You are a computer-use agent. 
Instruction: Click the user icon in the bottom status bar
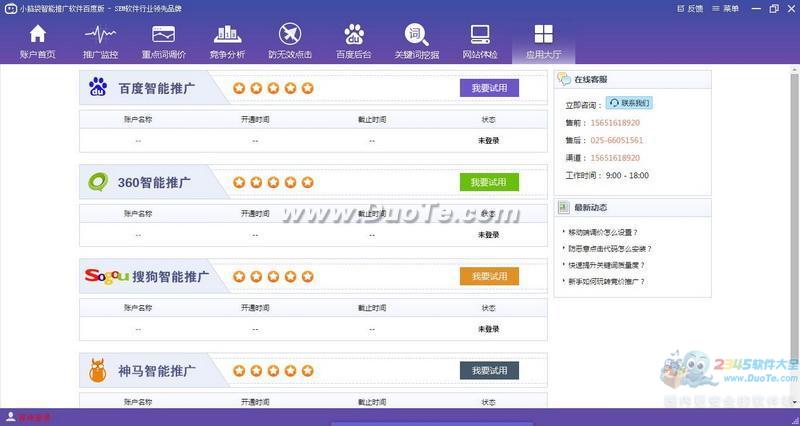[10, 417]
